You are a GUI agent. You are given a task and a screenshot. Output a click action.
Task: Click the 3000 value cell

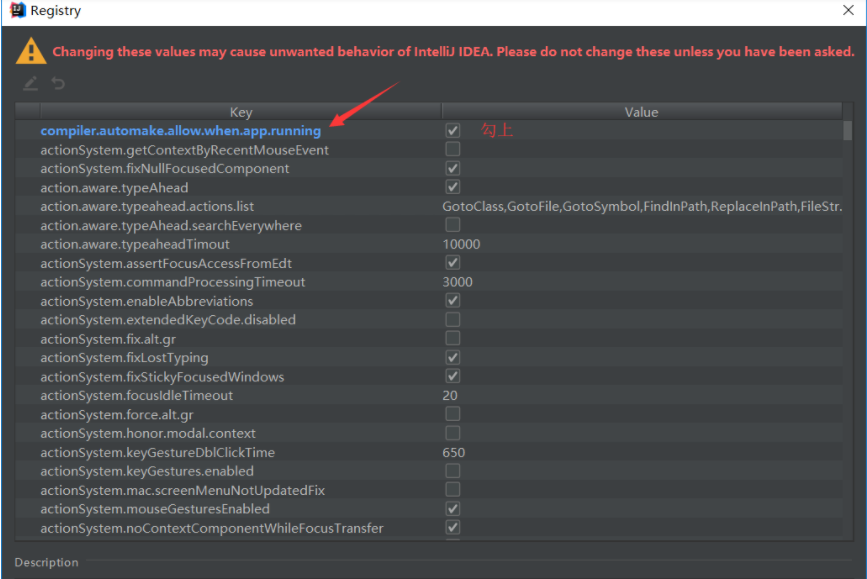(457, 282)
